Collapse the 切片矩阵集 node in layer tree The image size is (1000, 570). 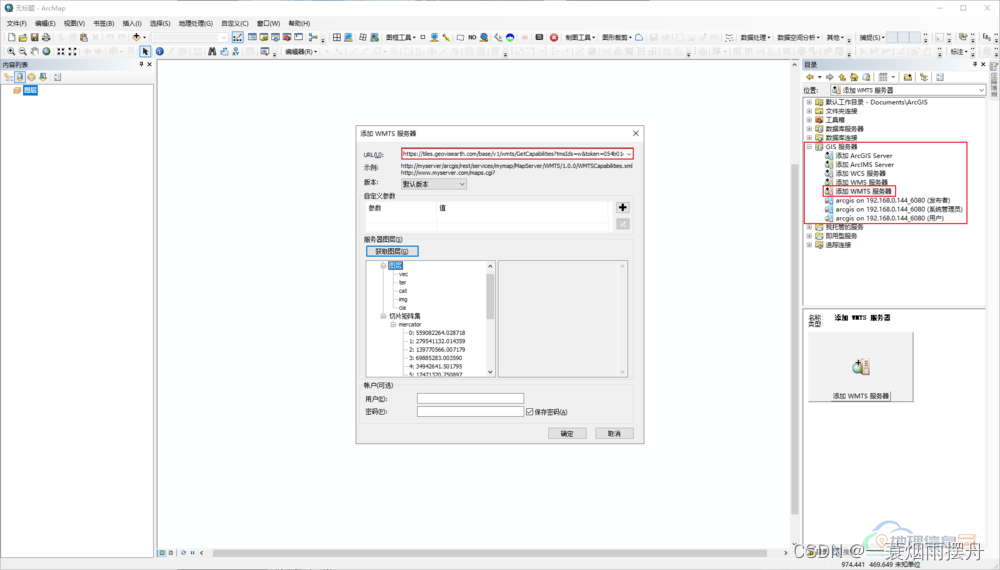pyautogui.click(x=383, y=316)
